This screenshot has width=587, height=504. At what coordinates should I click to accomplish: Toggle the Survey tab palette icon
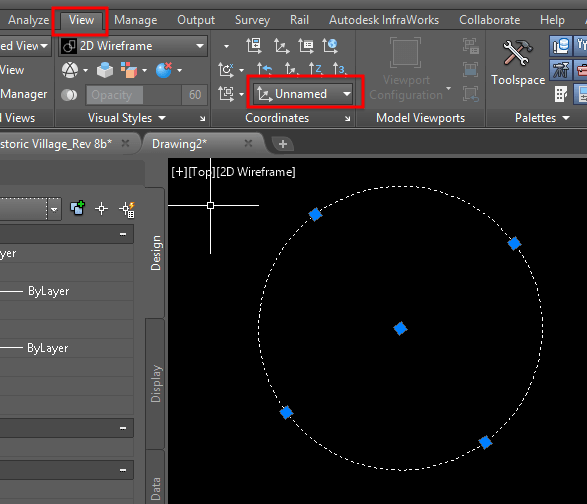click(561, 70)
